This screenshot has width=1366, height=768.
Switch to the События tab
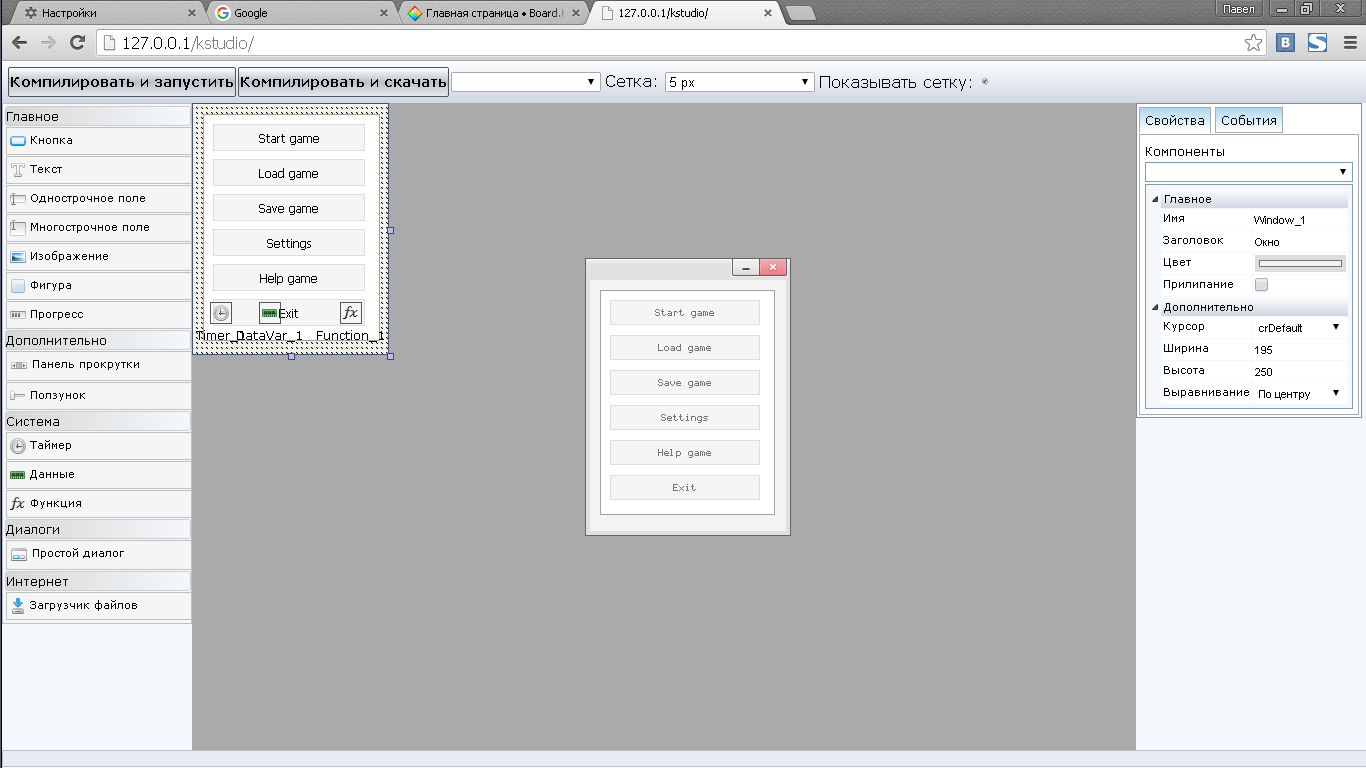1248,121
